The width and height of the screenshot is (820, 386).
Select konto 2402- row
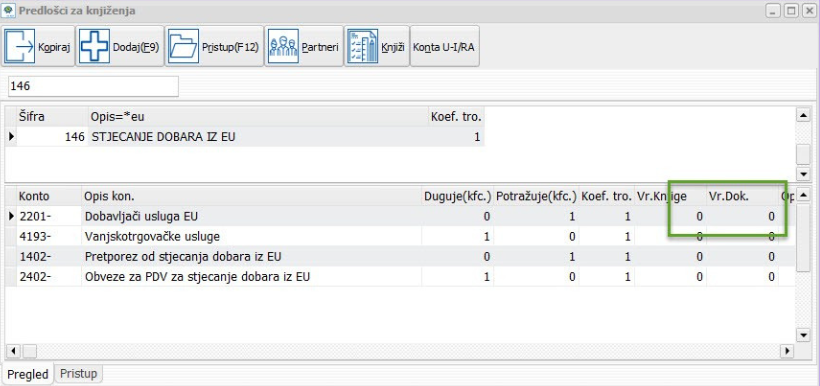click(x=400, y=276)
